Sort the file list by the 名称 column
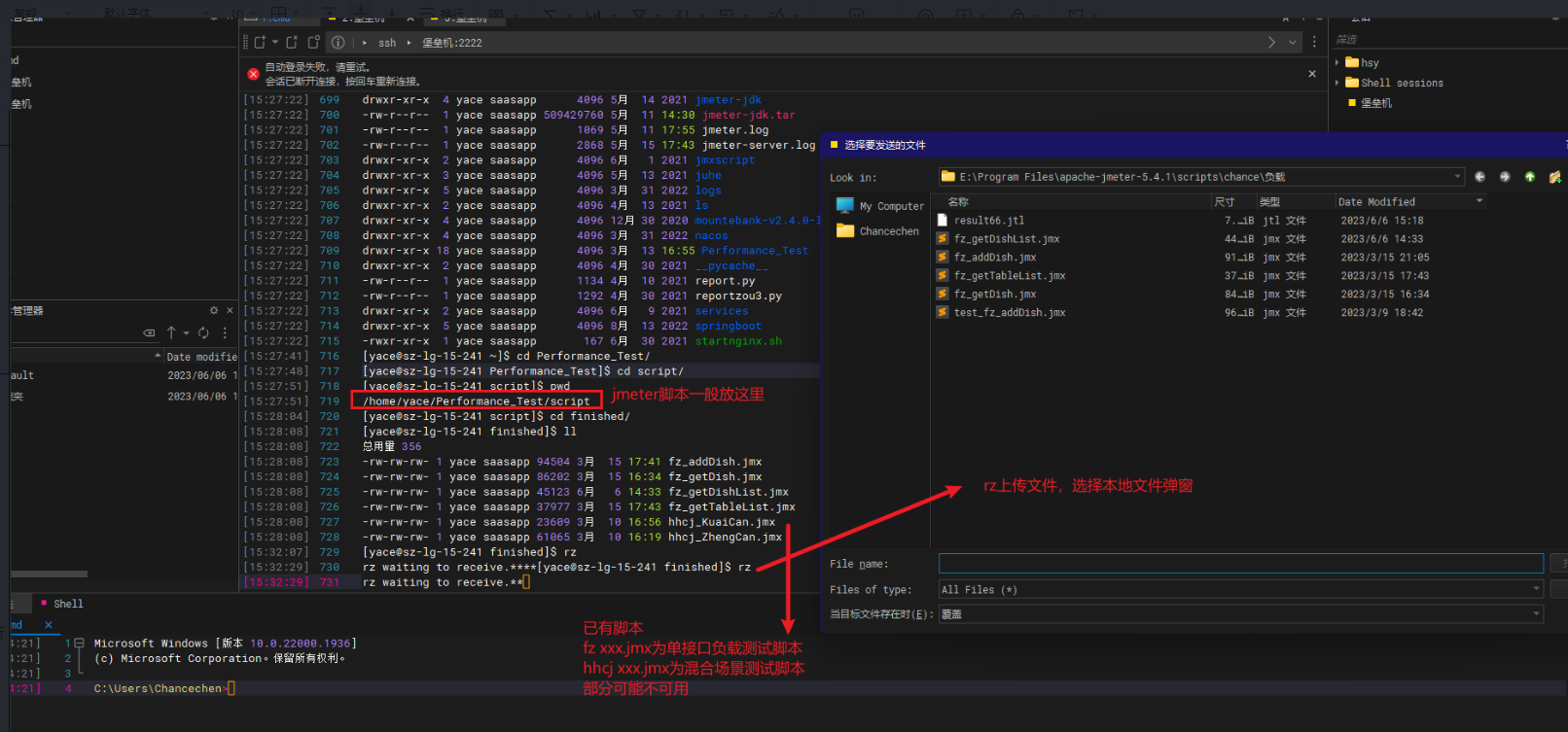This screenshot has width=1568, height=732. (x=1071, y=202)
